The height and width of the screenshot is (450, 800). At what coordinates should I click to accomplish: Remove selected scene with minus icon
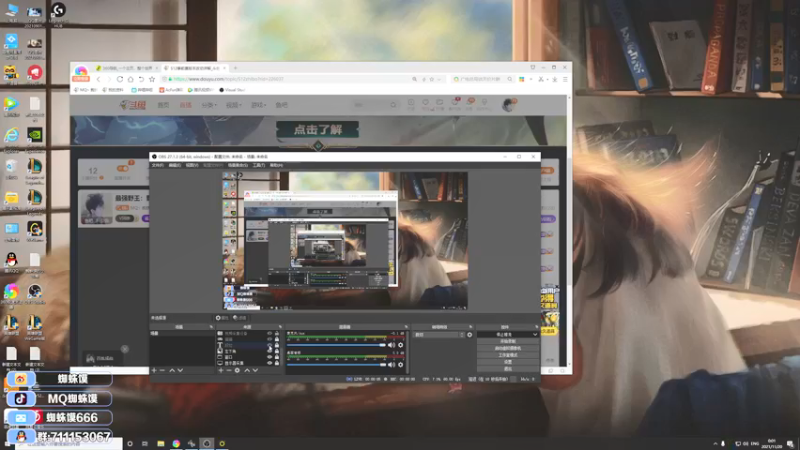[x=162, y=370]
